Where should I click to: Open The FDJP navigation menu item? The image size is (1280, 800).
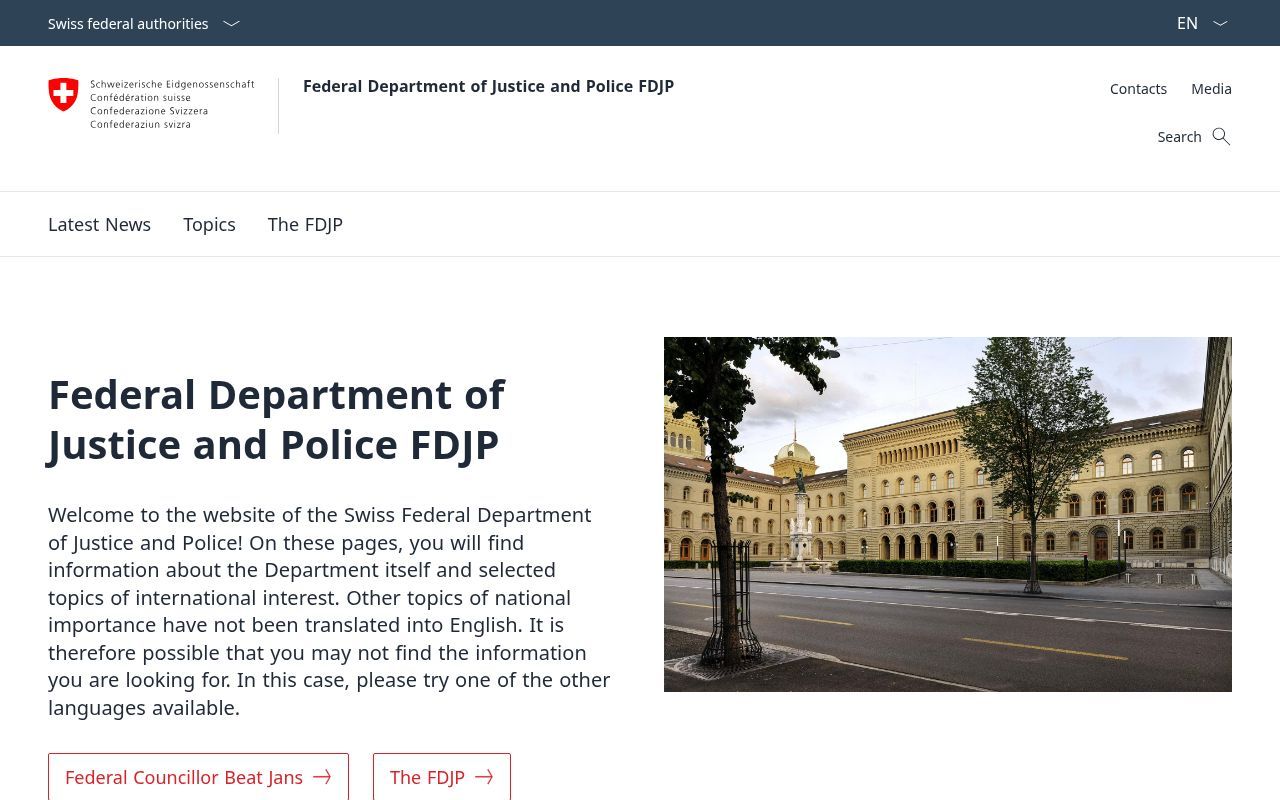(305, 224)
